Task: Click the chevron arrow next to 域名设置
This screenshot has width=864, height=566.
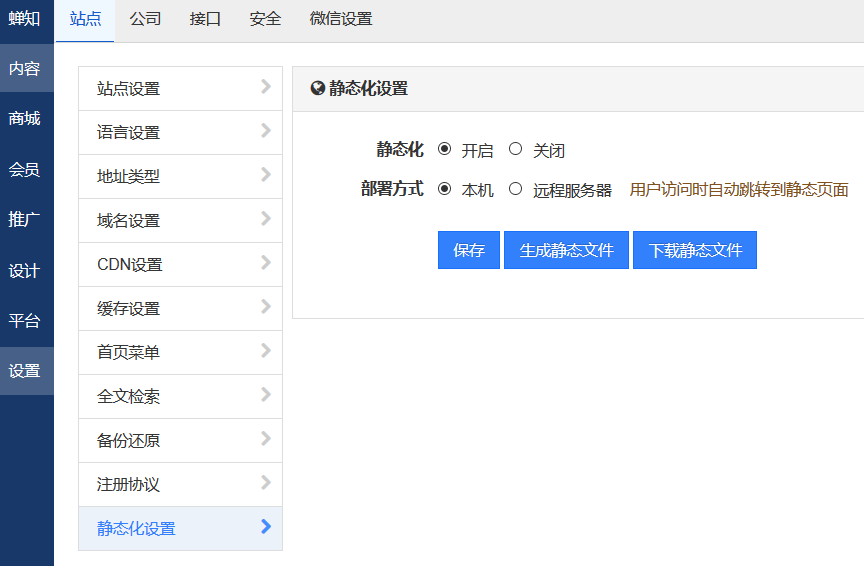Action: [x=265, y=219]
